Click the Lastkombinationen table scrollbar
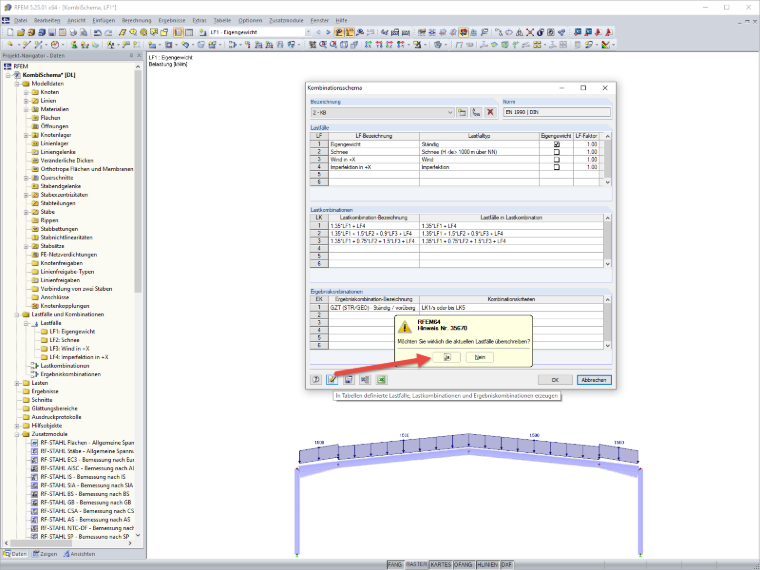Screen dimensions: 760x570 [x=608, y=241]
